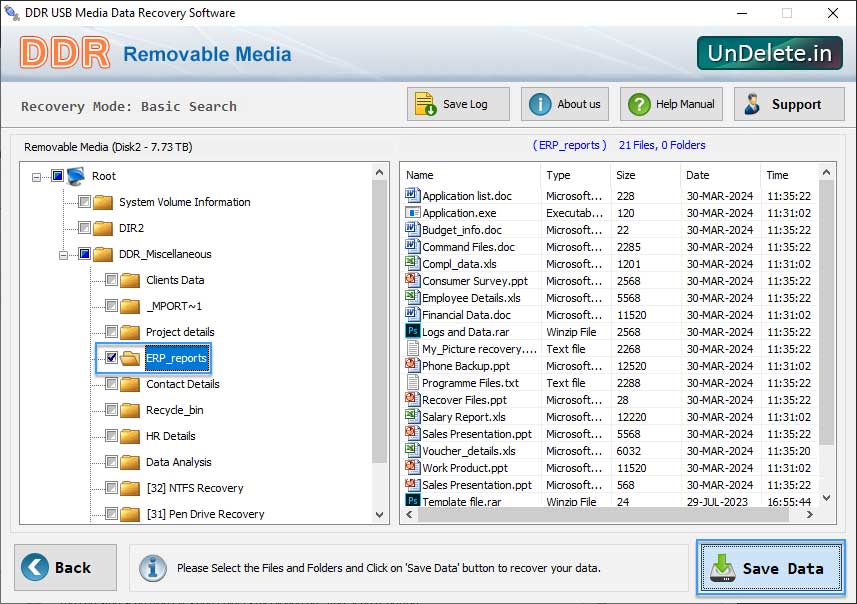Click the PowerPoint icon of Work Product.ppt
Image resolution: width=857 pixels, height=604 pixels.
pos(412,466)
